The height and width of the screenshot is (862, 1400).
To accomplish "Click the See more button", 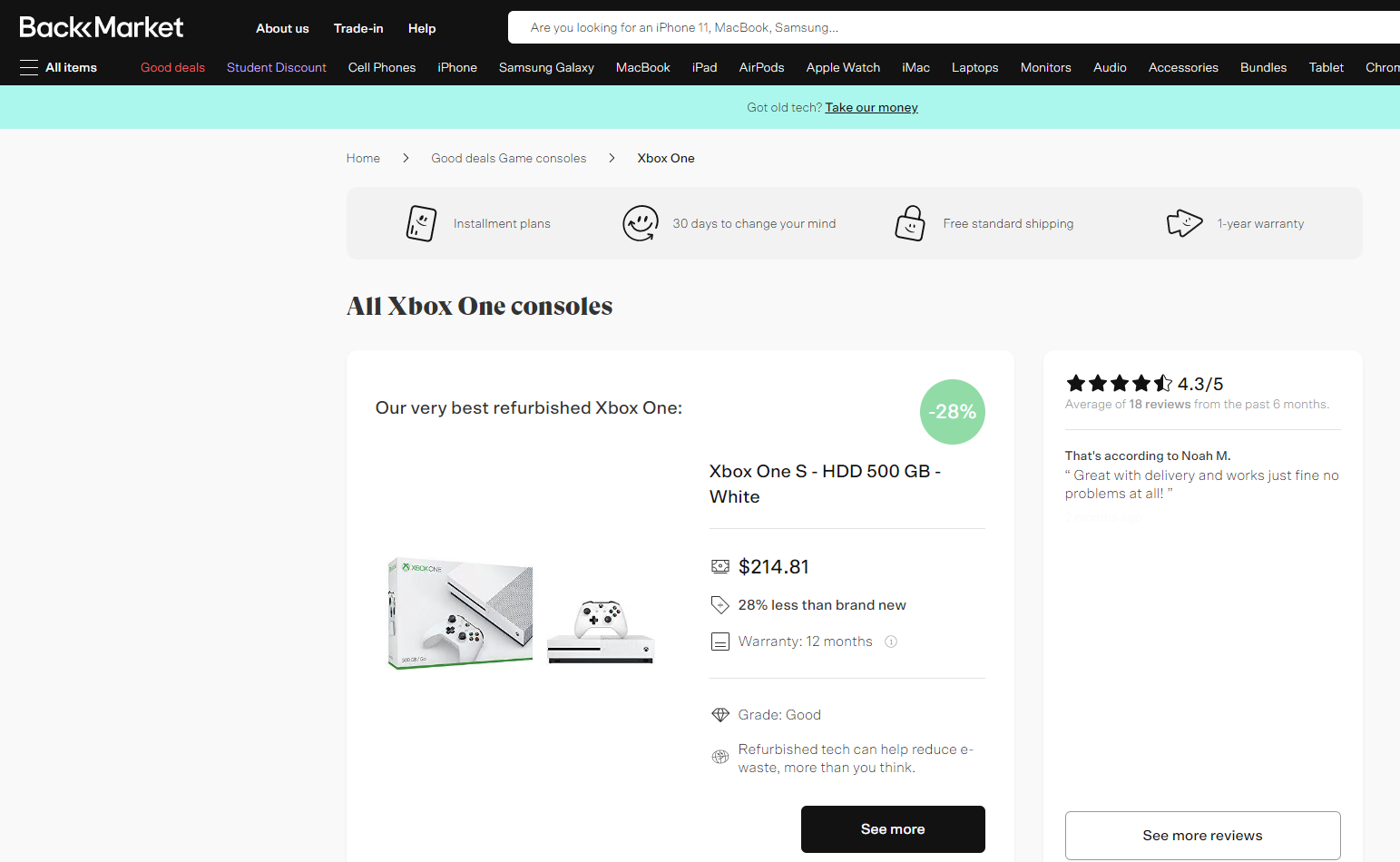I will point(893,829).
